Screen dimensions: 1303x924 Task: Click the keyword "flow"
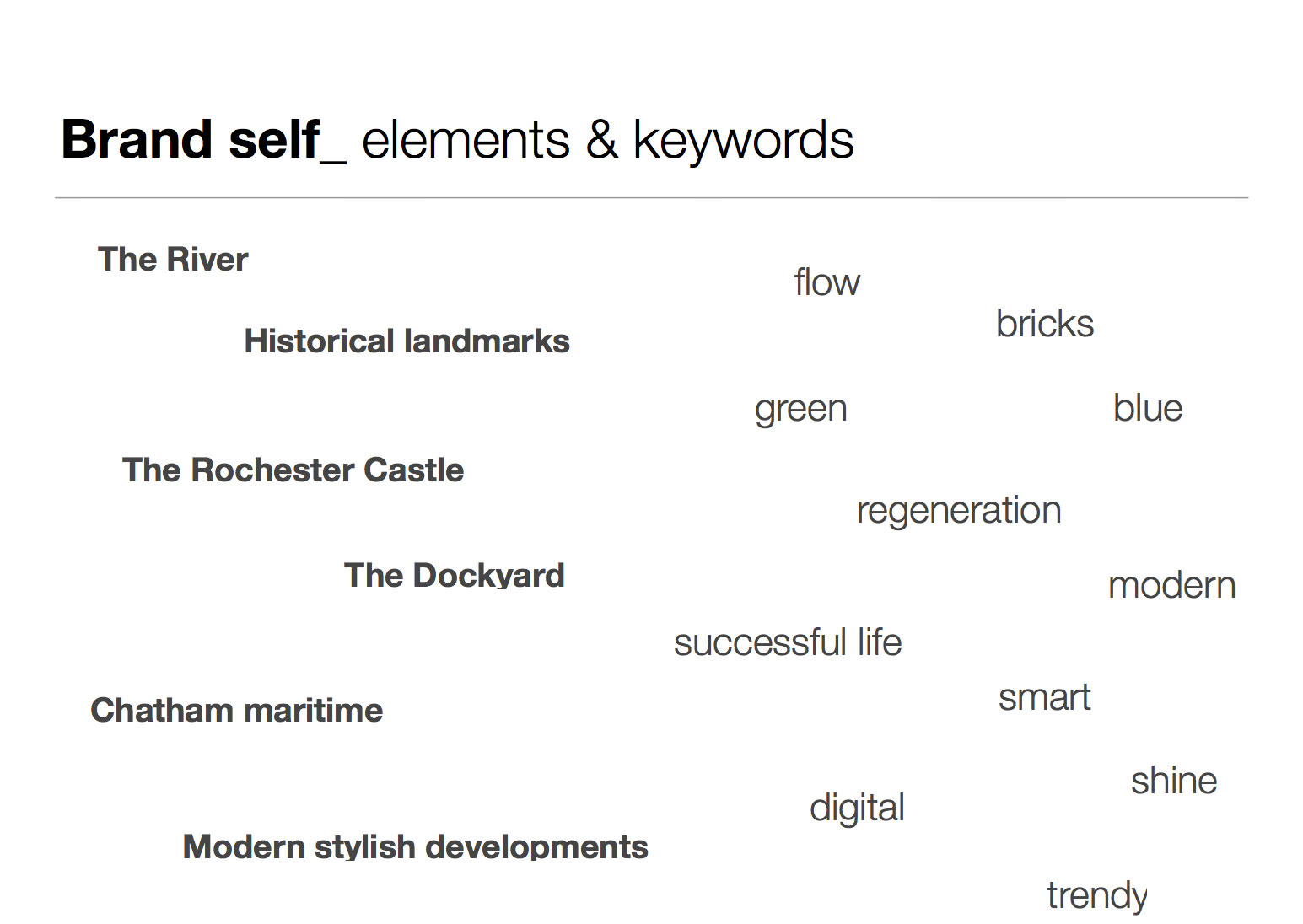(x=826, y=282)
